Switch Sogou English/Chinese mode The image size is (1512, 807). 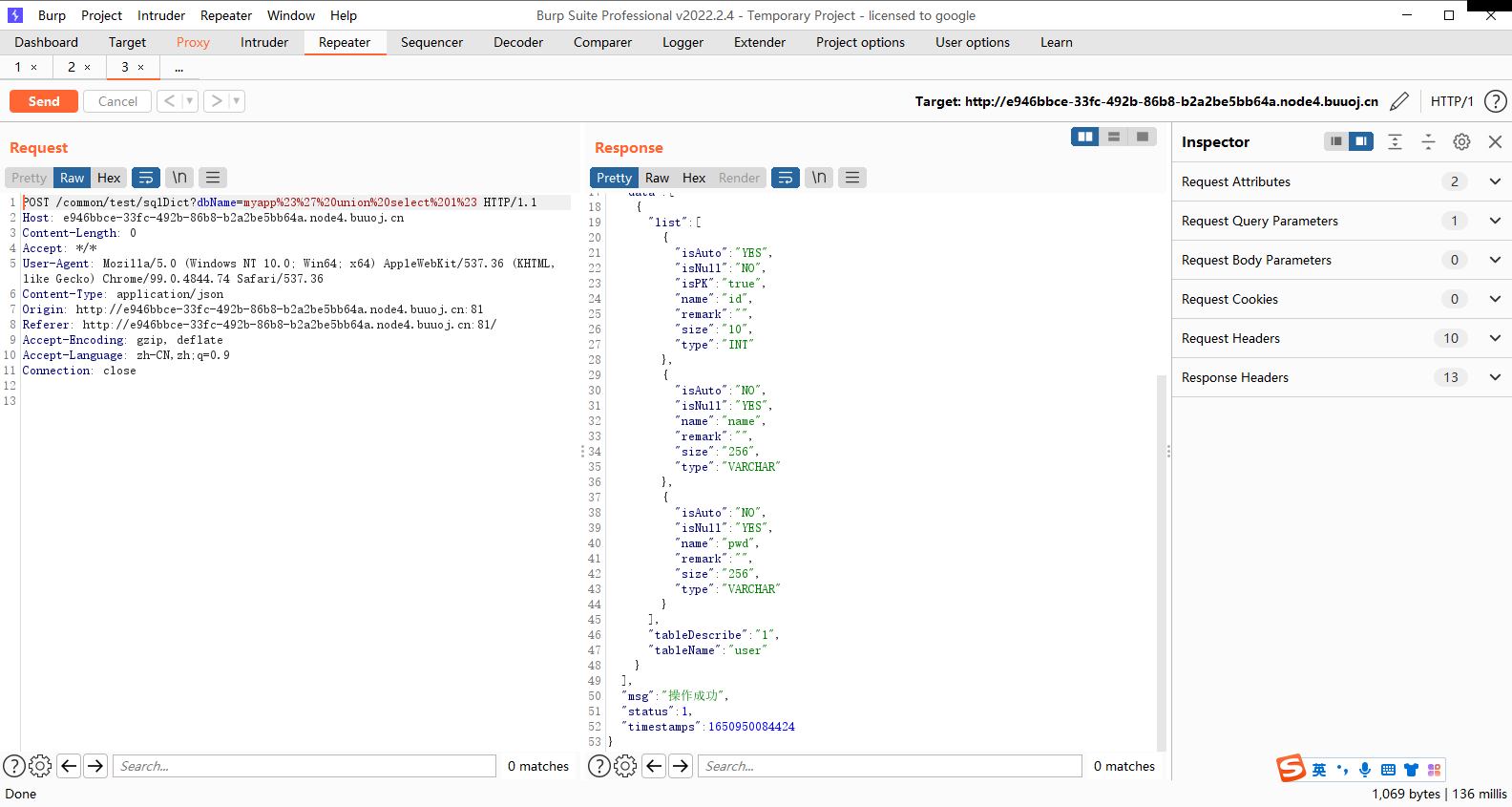coord(1319,770)
